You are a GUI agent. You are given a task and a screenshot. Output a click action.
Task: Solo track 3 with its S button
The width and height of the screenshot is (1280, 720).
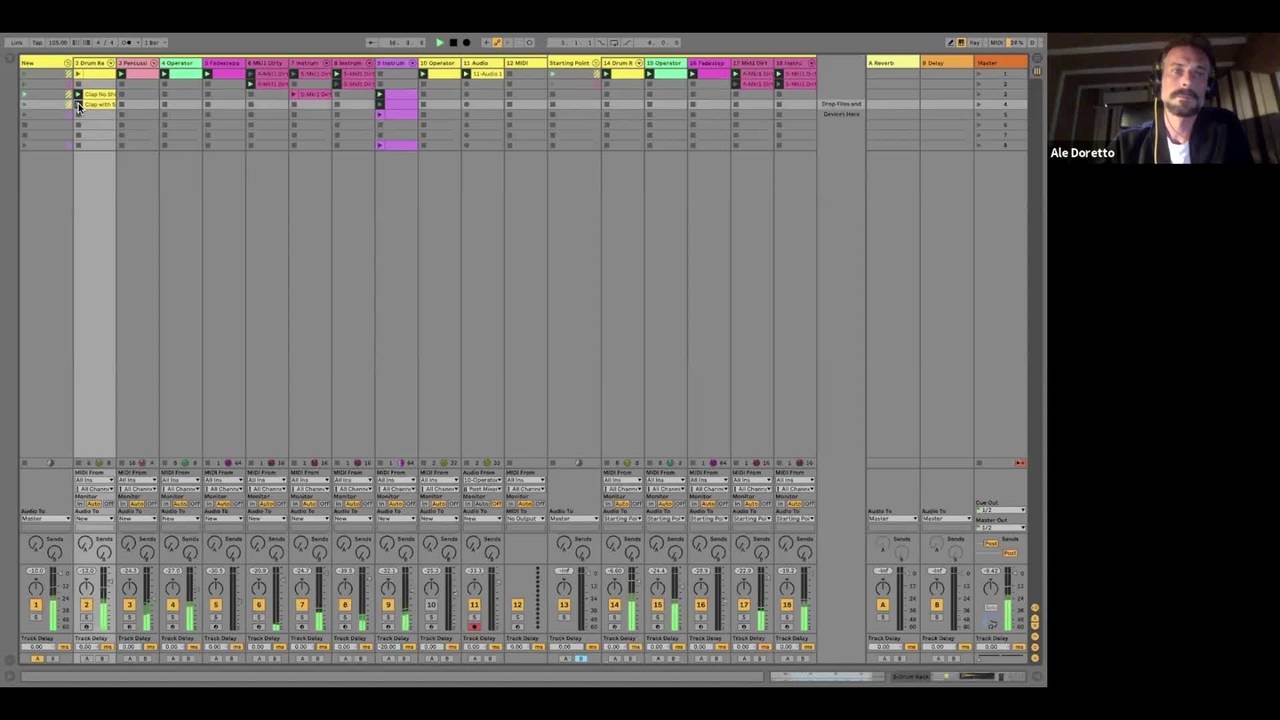pos(129,616)
